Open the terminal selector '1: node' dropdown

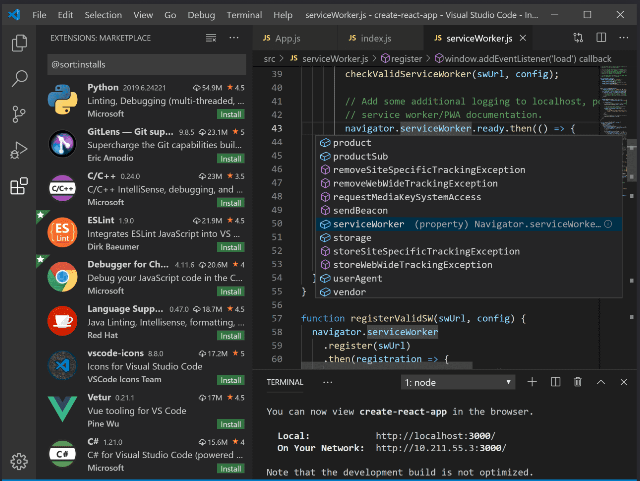[457, 382]
